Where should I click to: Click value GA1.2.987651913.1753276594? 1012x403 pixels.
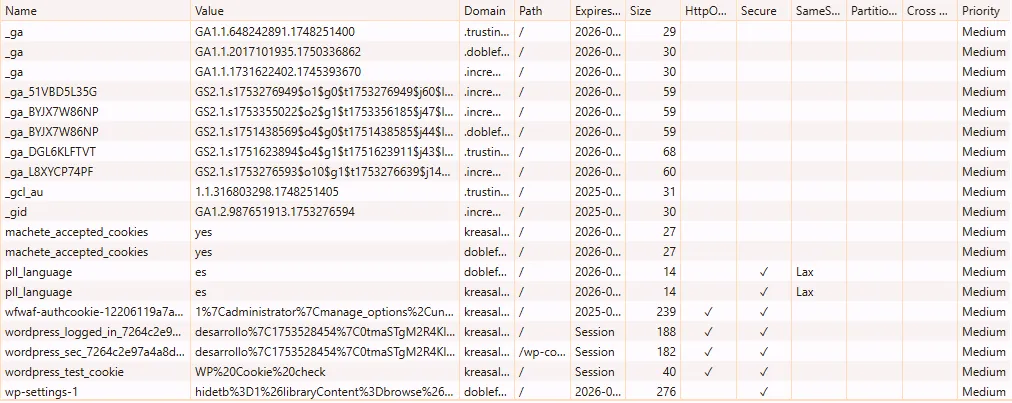[274, 212]
